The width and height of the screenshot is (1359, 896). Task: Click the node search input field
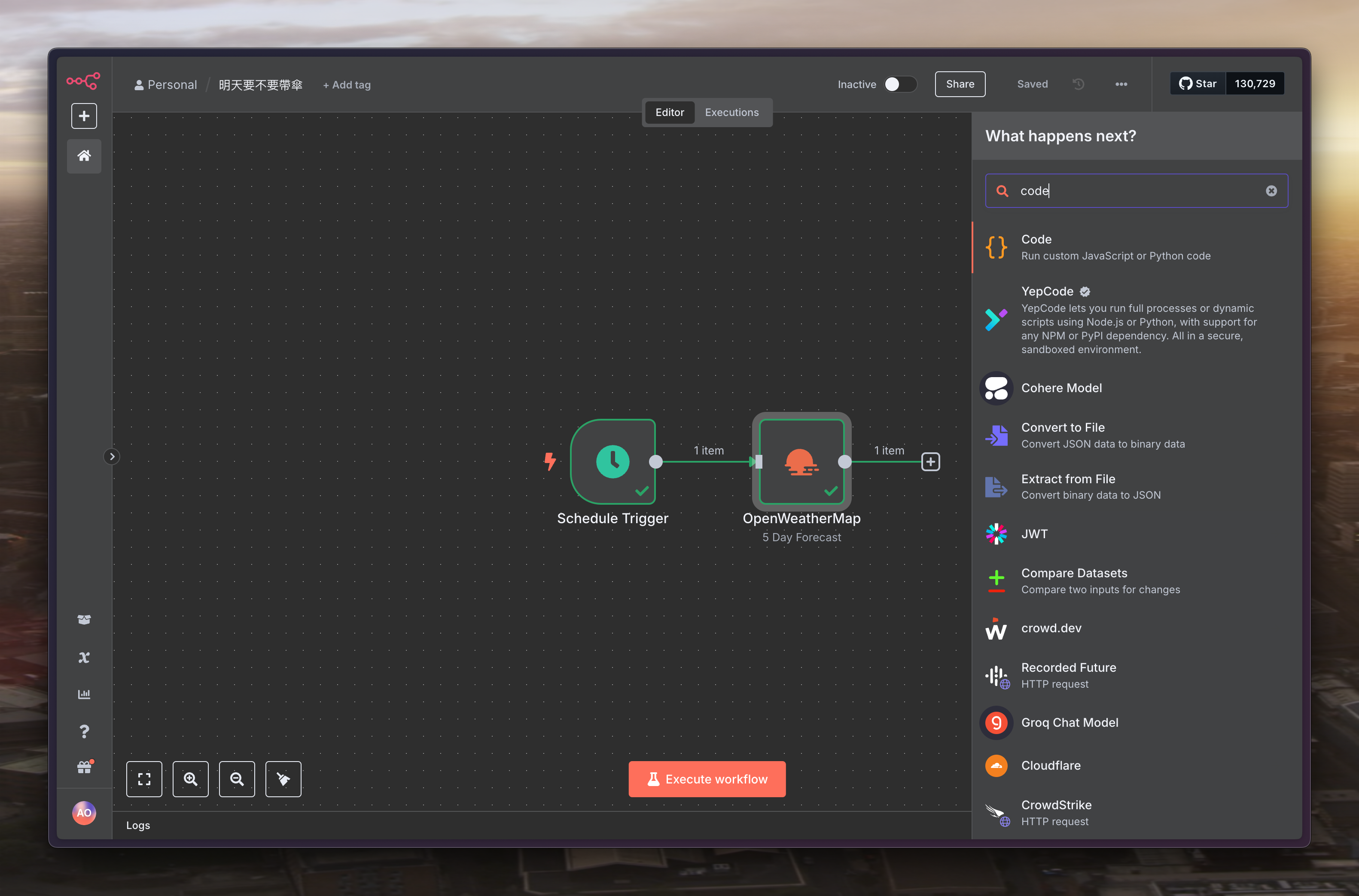(x=1137, y=191)
